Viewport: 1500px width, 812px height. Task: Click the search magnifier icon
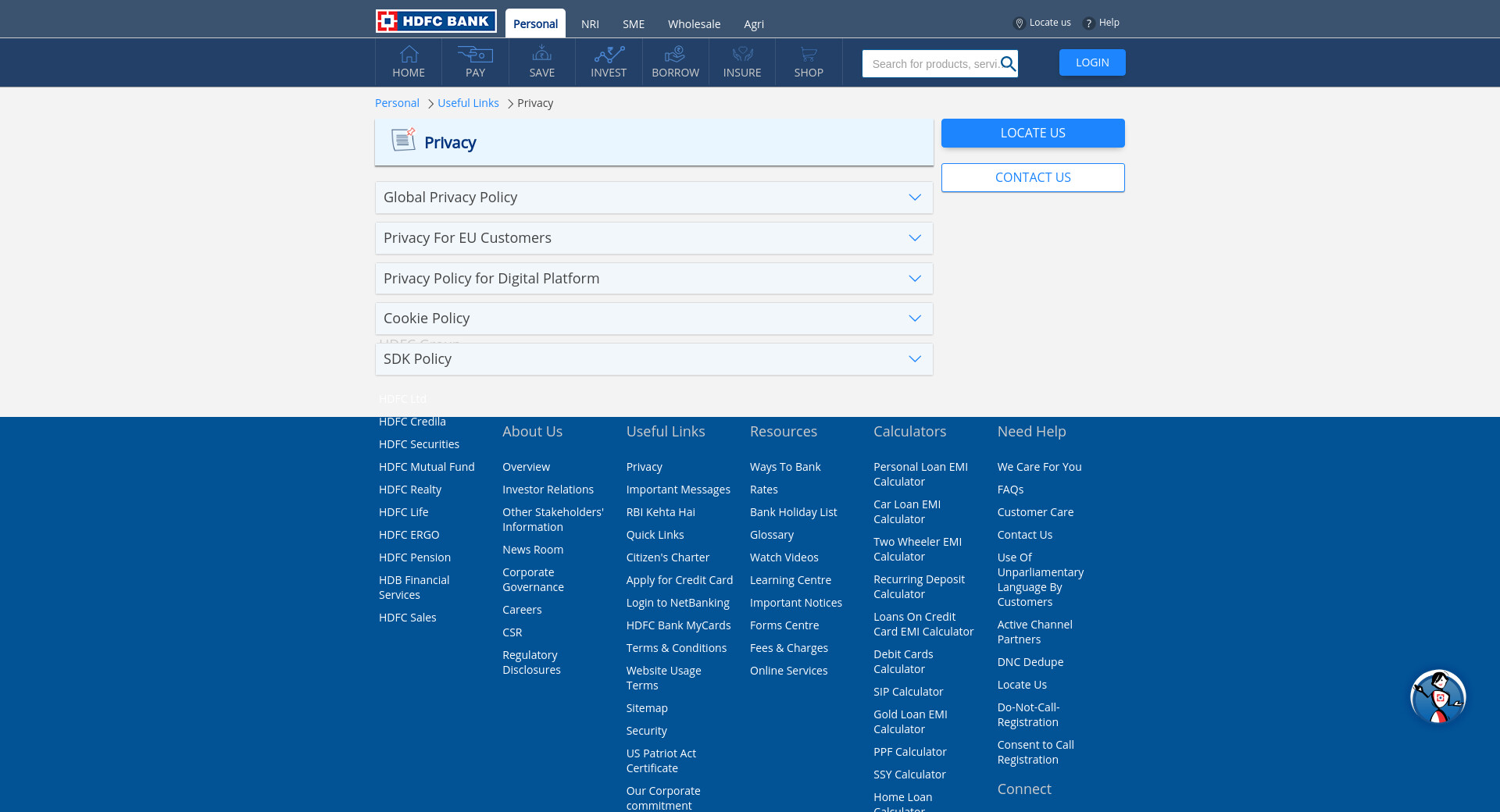pos(1008,64)
